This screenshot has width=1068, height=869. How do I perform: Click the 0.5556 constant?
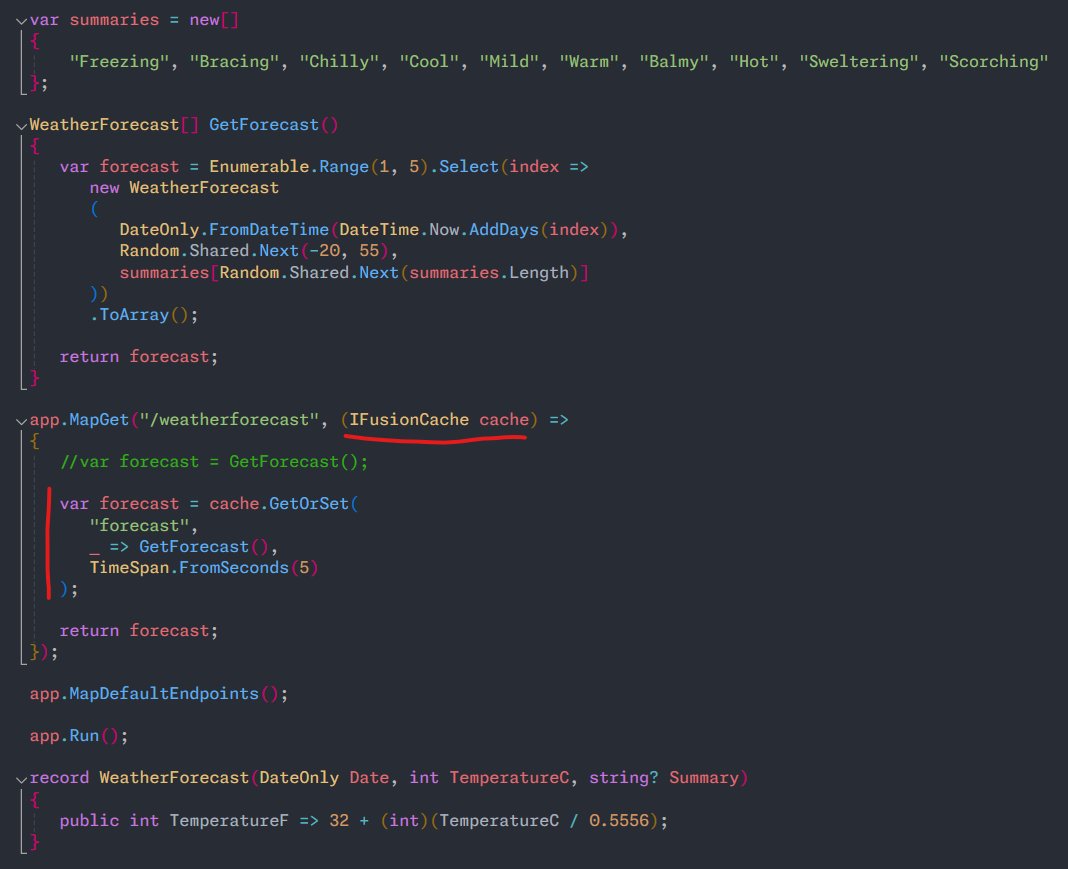point(619,821)
